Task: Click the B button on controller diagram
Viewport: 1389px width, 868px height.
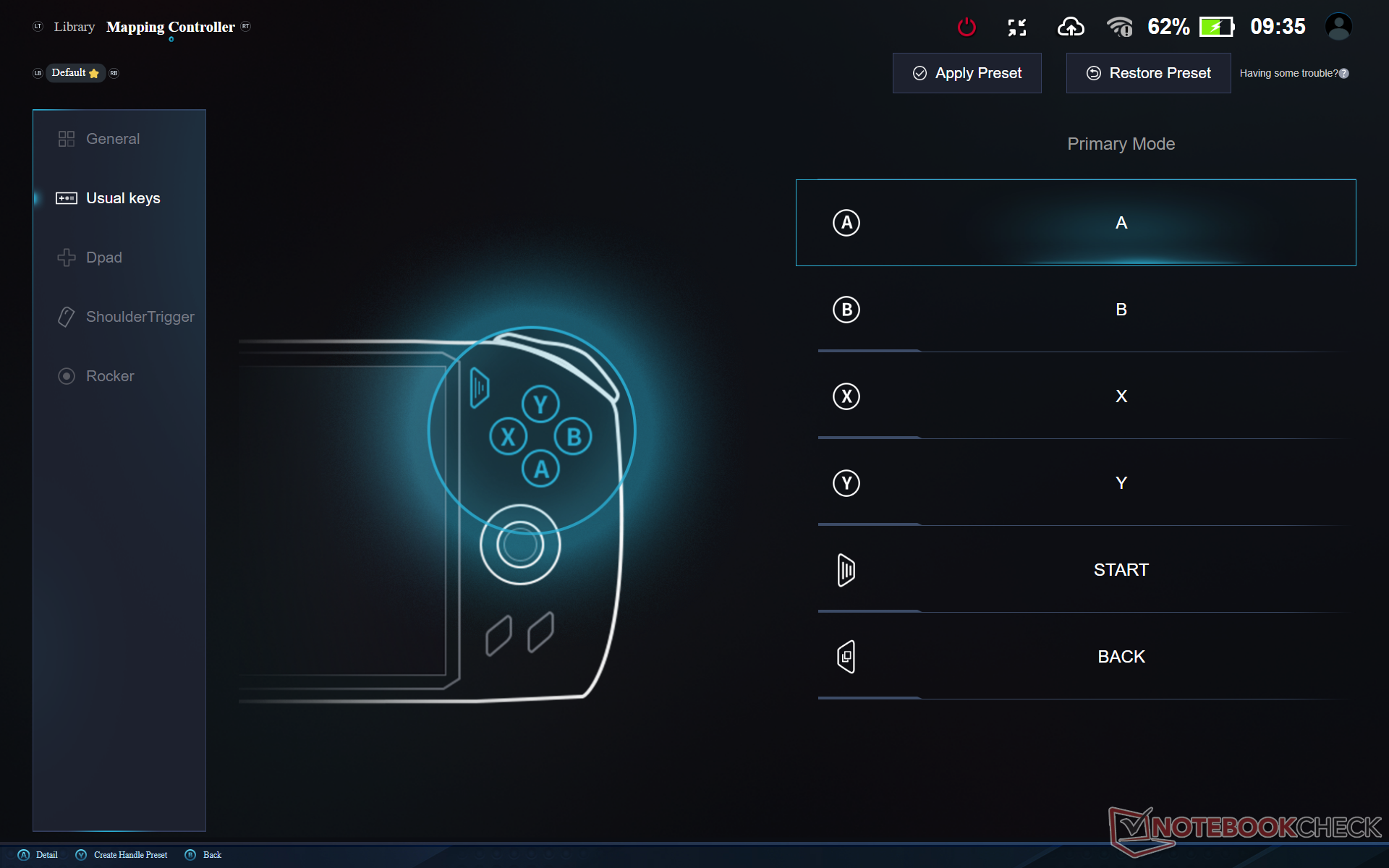Action: tap(574, 437)
